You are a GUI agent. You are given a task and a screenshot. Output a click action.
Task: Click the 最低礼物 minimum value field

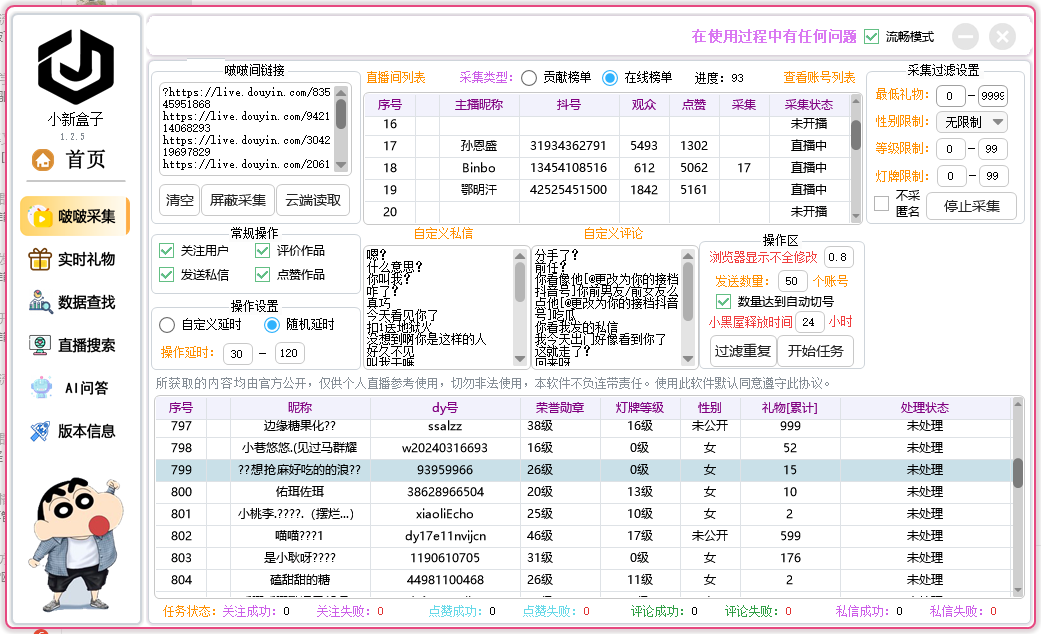951,96
